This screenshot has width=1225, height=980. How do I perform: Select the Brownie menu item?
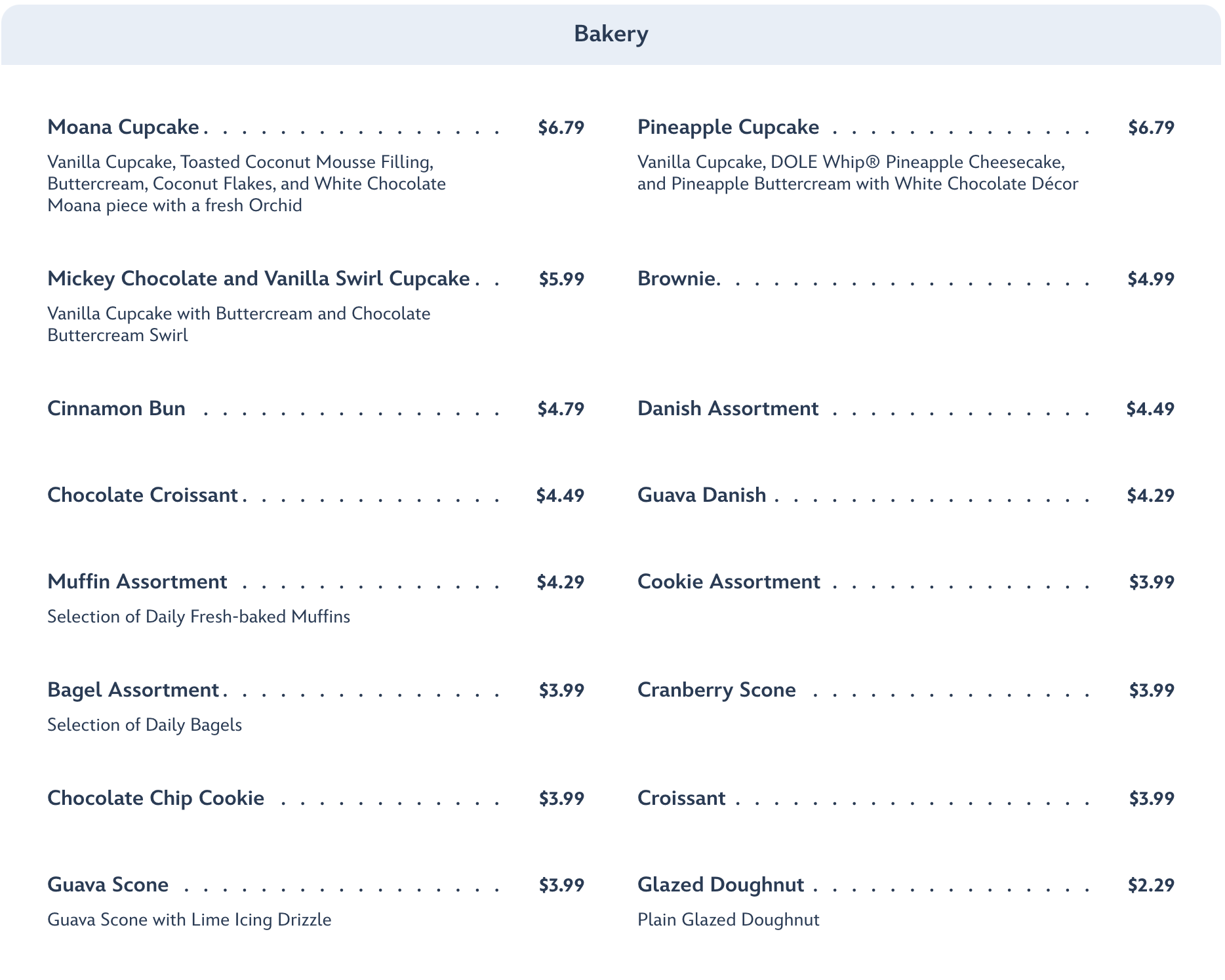678,279
